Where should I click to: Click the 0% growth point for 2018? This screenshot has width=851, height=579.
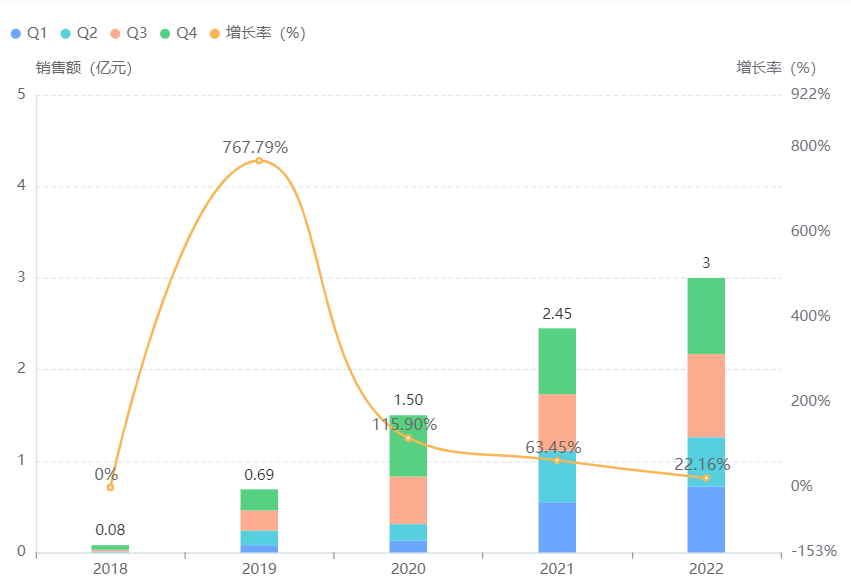point(110,487)
